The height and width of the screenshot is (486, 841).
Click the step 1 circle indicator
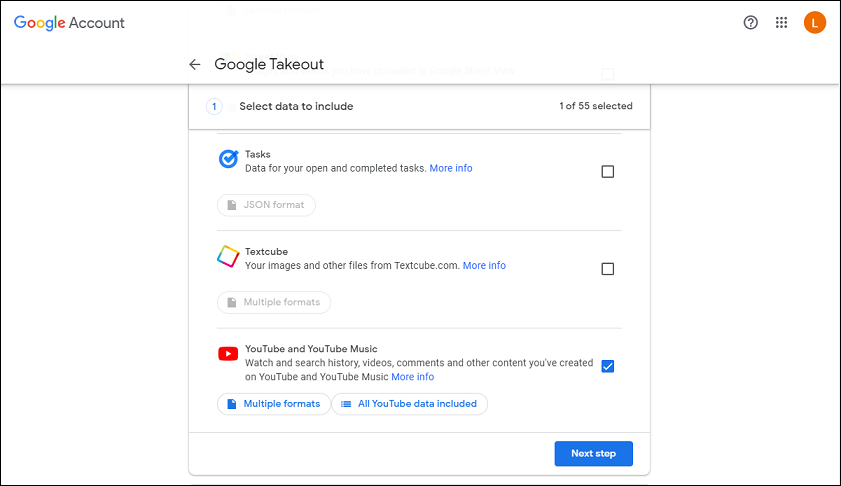point(215,106)
